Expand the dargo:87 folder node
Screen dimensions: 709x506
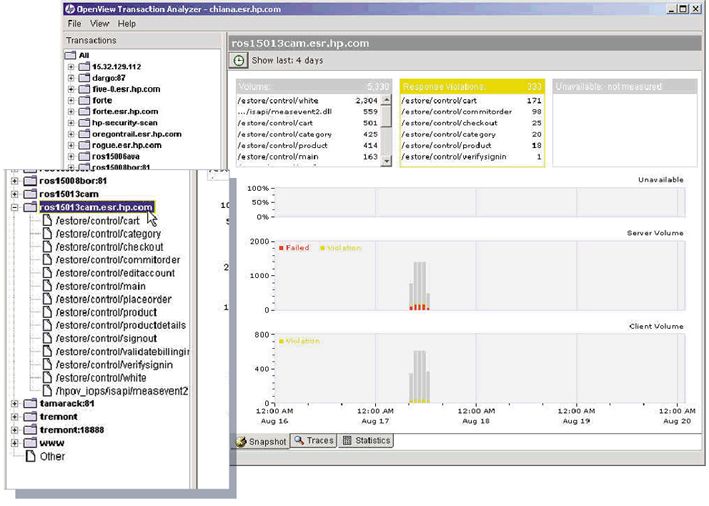click(x=71, y=78)
